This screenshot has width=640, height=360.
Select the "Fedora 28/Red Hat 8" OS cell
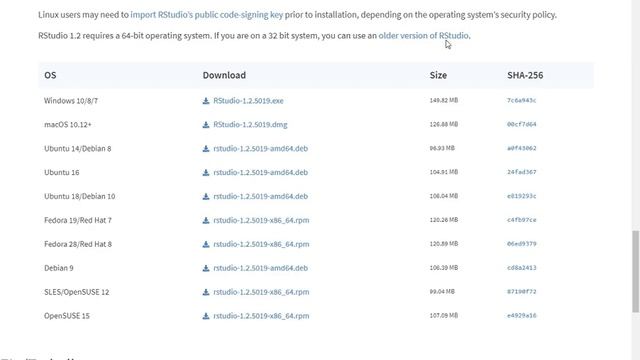click(x=78, y=244)
